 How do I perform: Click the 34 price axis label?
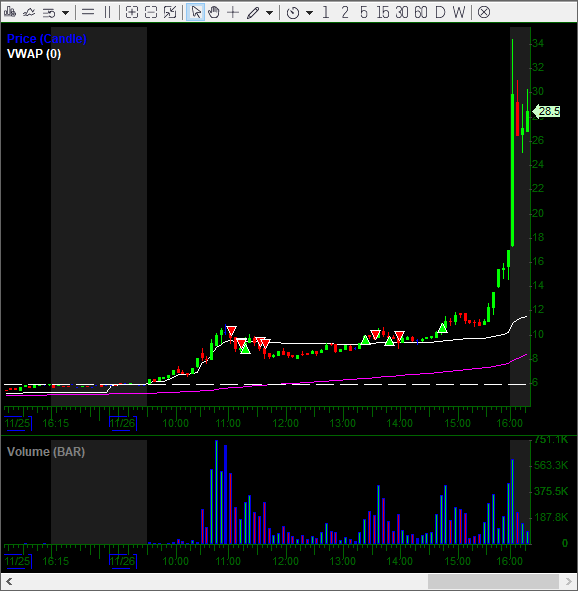538,43
